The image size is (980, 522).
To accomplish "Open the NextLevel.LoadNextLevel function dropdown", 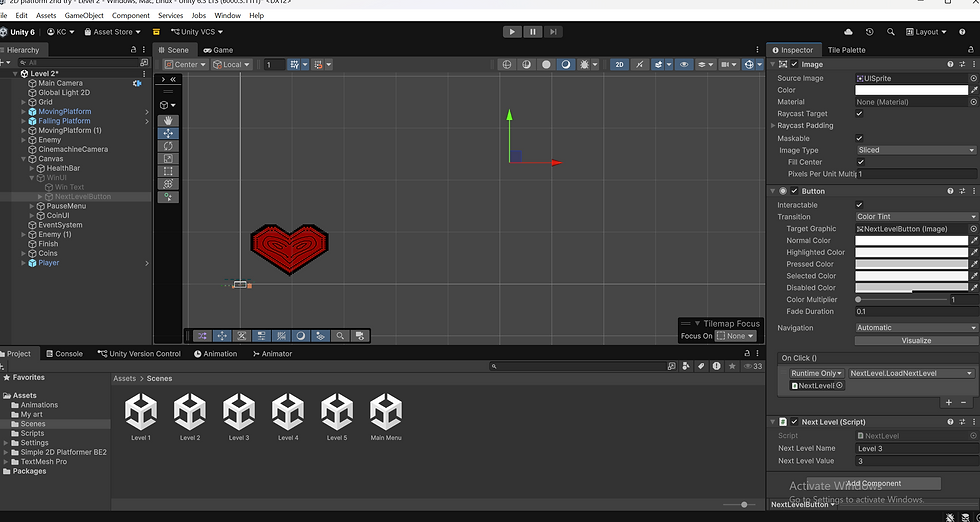I will (x=911, y=373).
